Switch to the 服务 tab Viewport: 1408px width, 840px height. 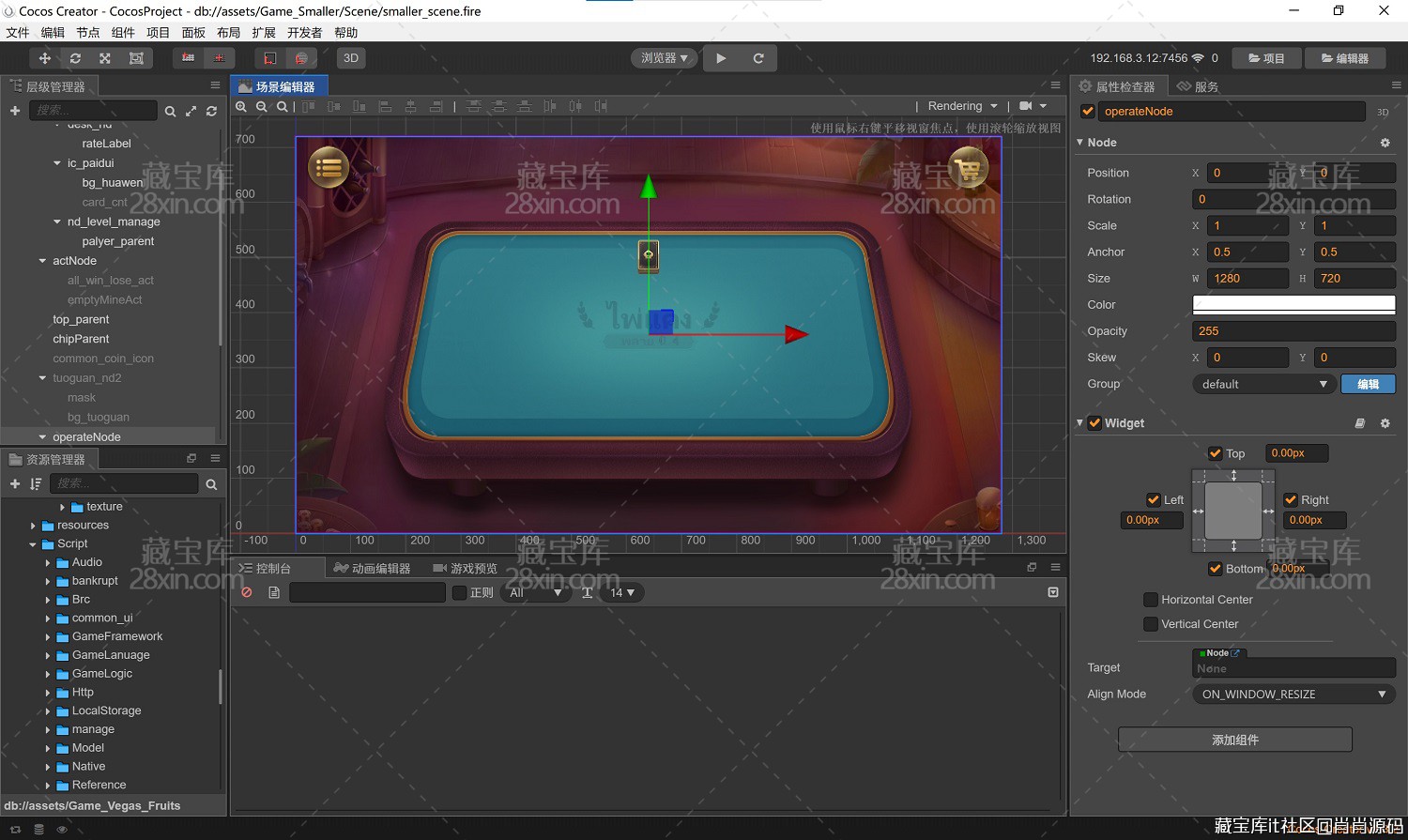1198,86
